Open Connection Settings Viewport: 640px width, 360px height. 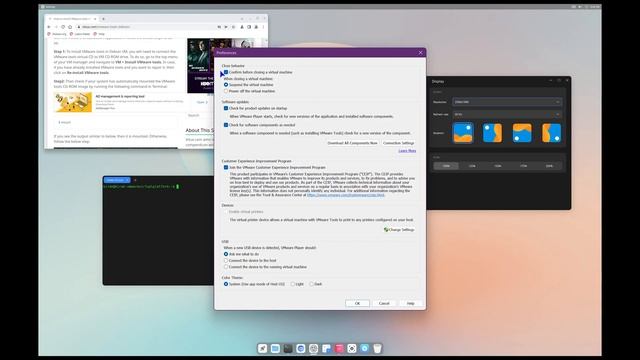[x=398, y=143]
